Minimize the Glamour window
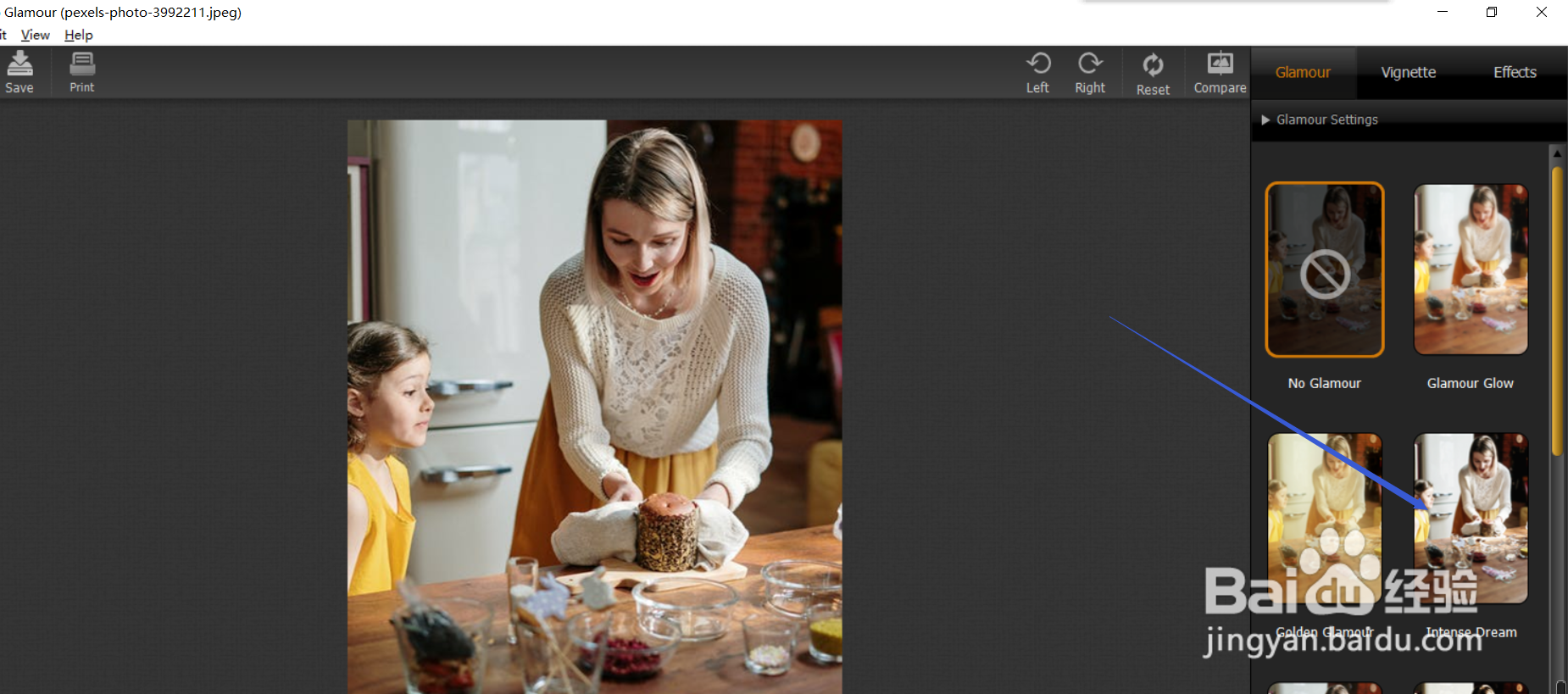 pos(1443,12)
